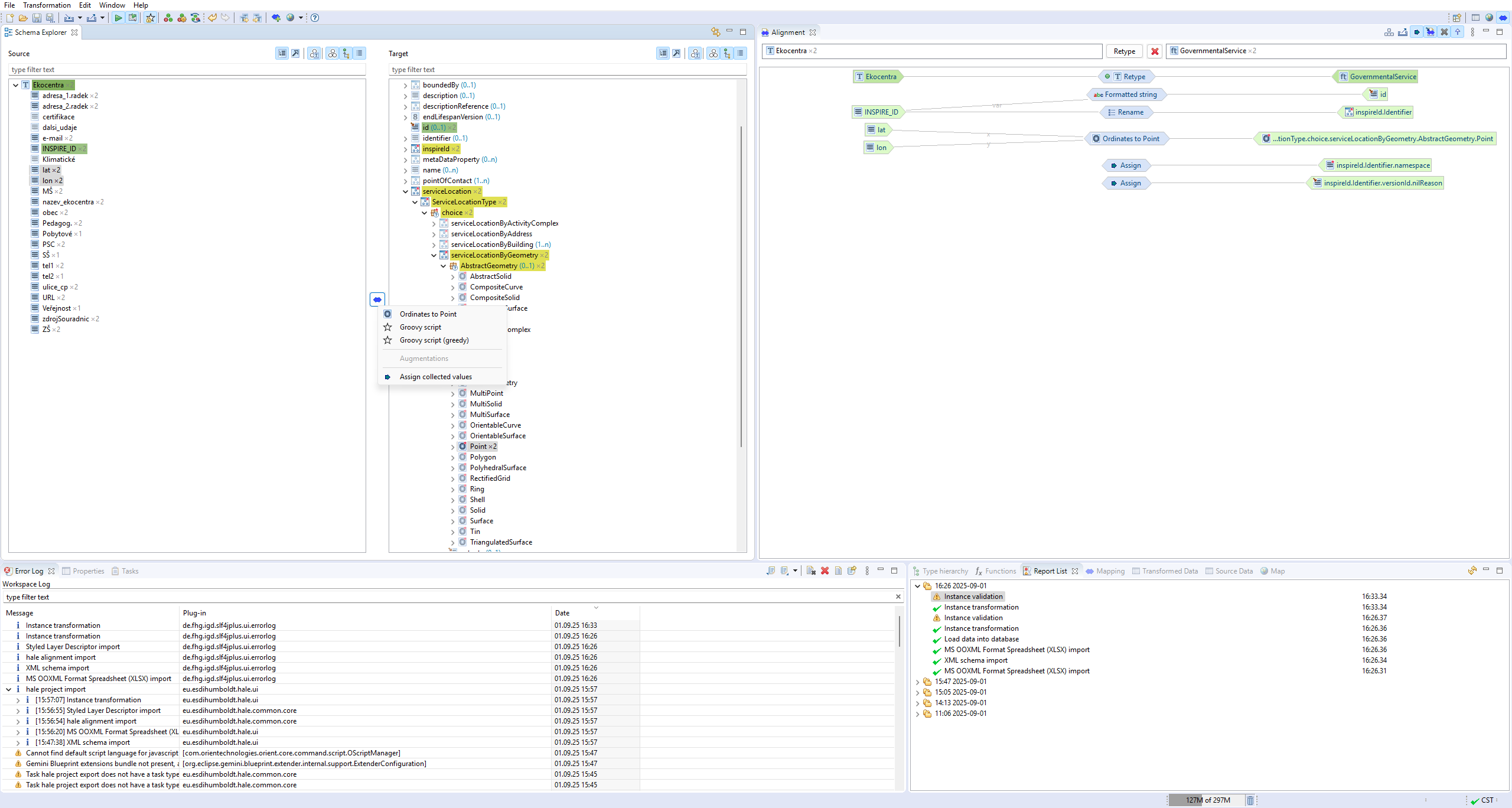Click the Ordinates to Point alignment cell
1512x808 pixels.
pos(1130,139)
